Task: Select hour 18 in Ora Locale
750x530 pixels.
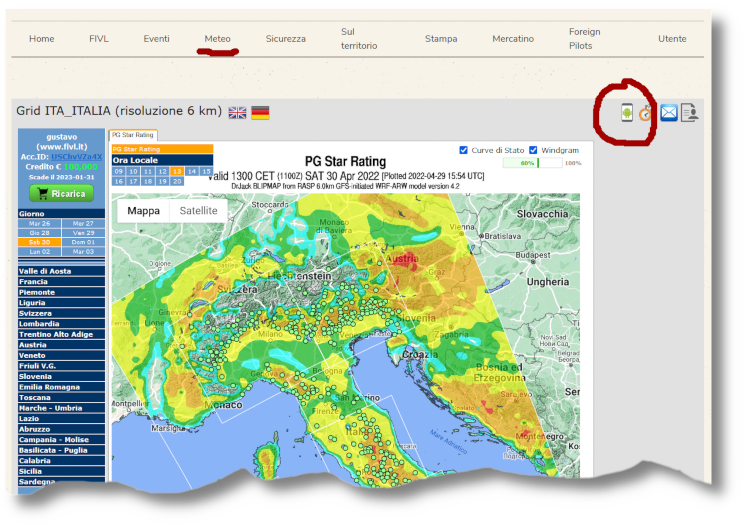Action: [x=148, y=181]
